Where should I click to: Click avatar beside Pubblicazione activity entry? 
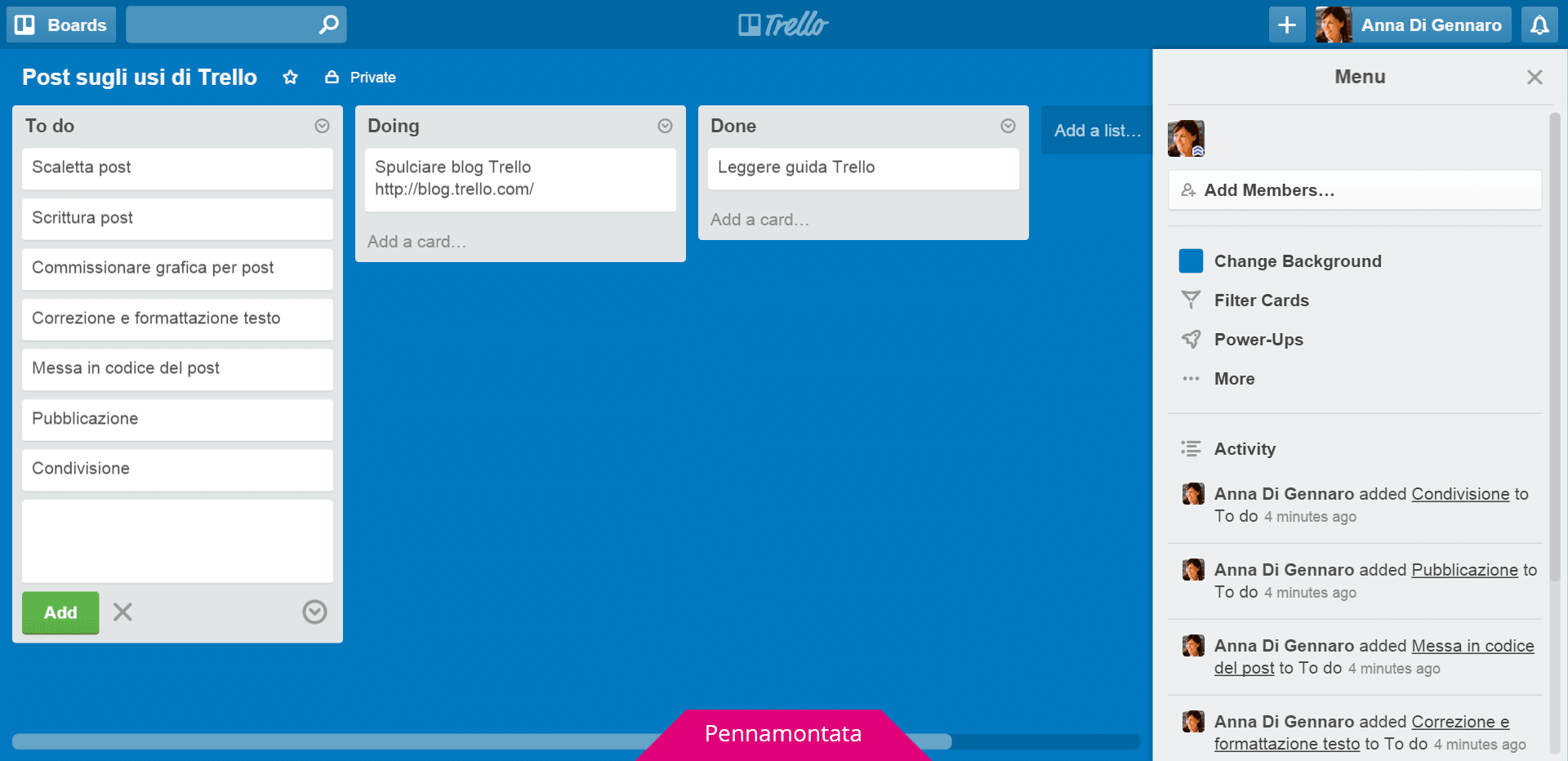pyautogui.click(x=1193, y=569)
